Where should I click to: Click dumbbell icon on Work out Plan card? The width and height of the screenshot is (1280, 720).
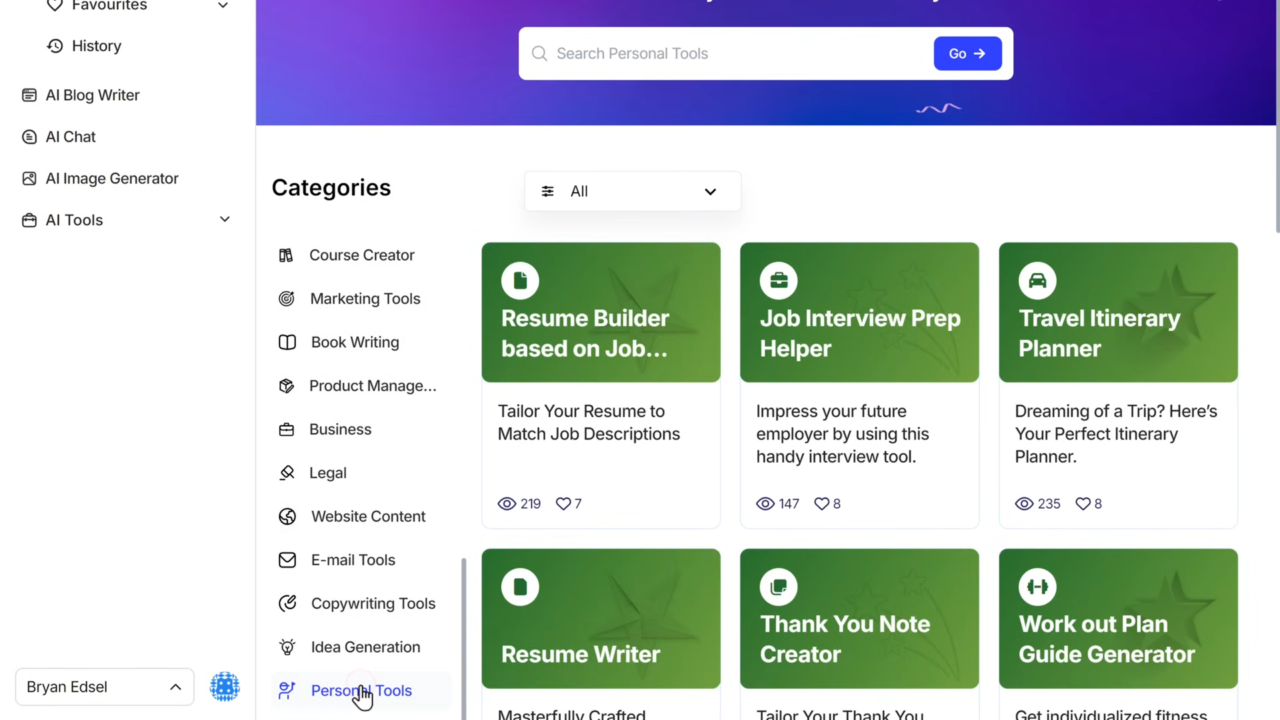[1038, 587]
